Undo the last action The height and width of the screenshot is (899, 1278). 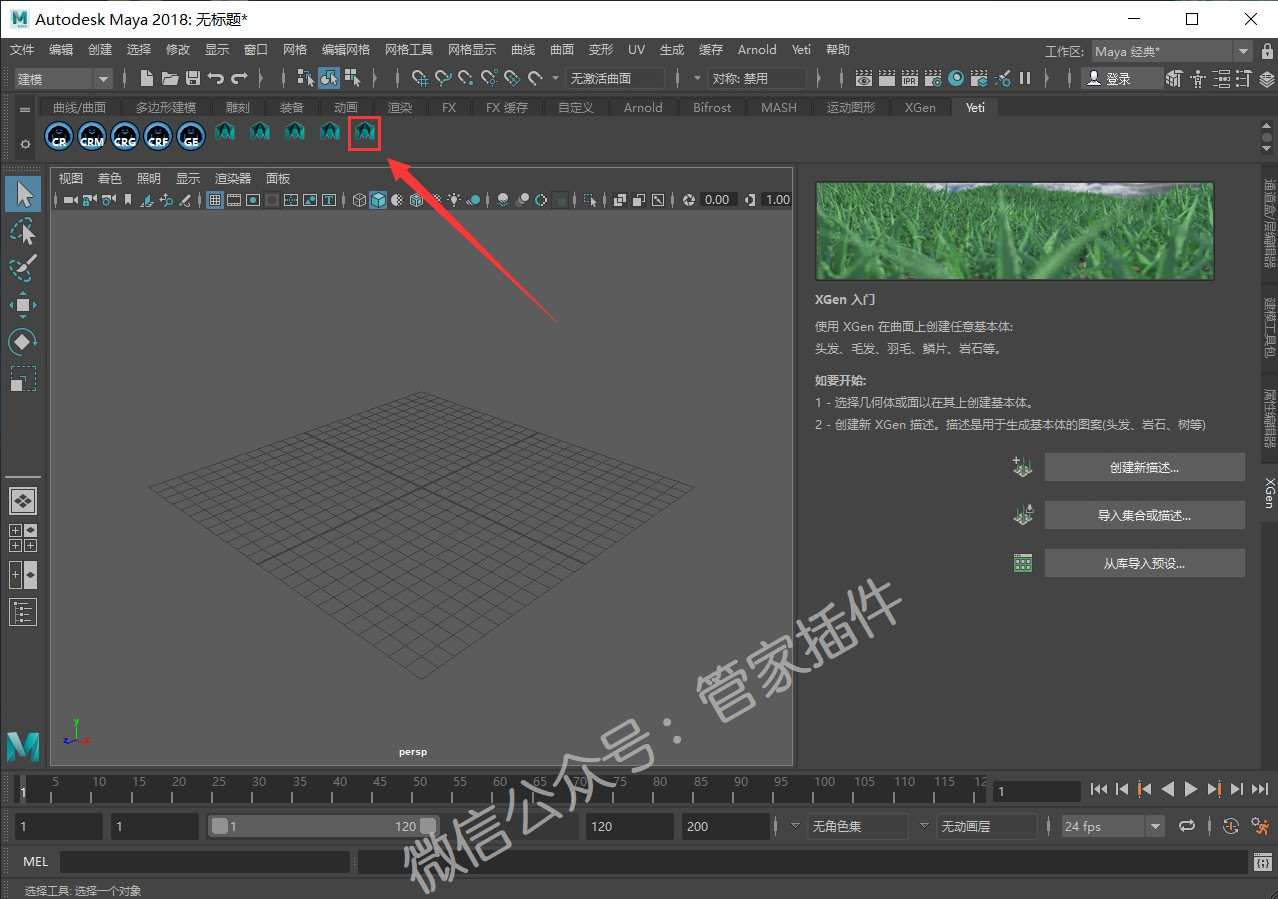[215, 78]
